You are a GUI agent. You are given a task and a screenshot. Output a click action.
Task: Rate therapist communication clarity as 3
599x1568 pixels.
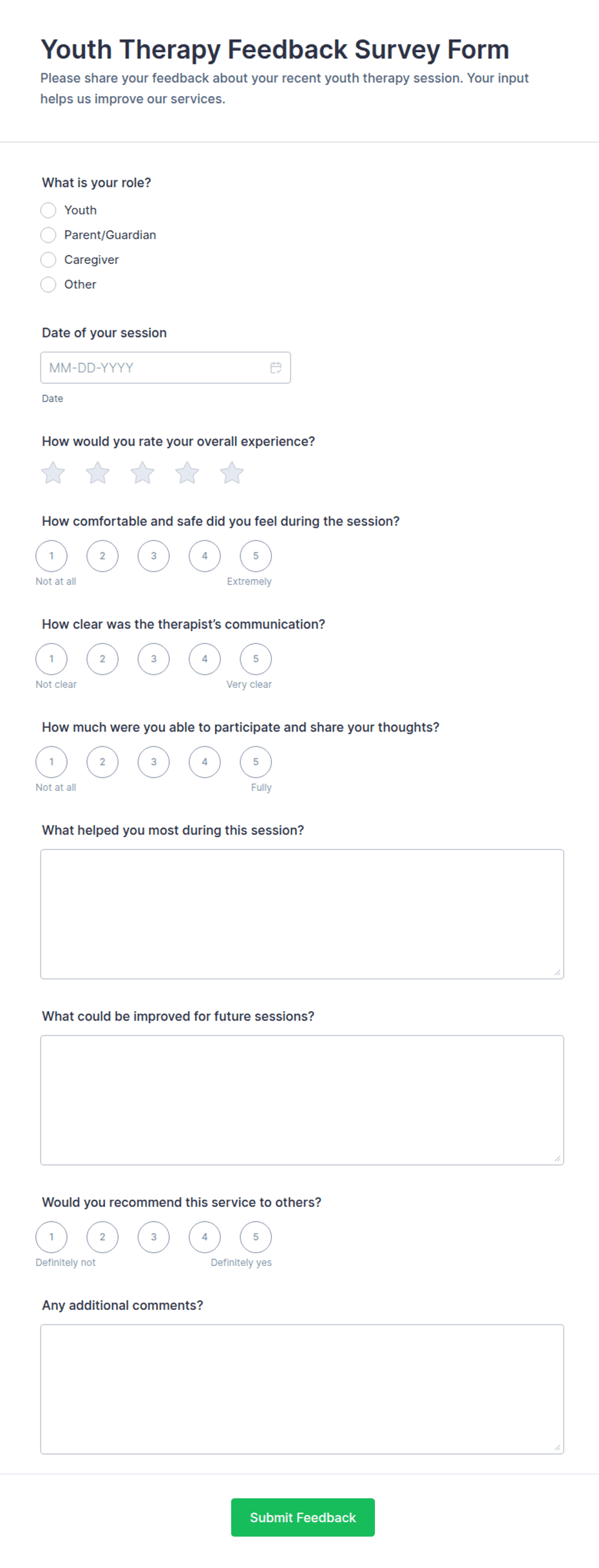tap(154, 659)
